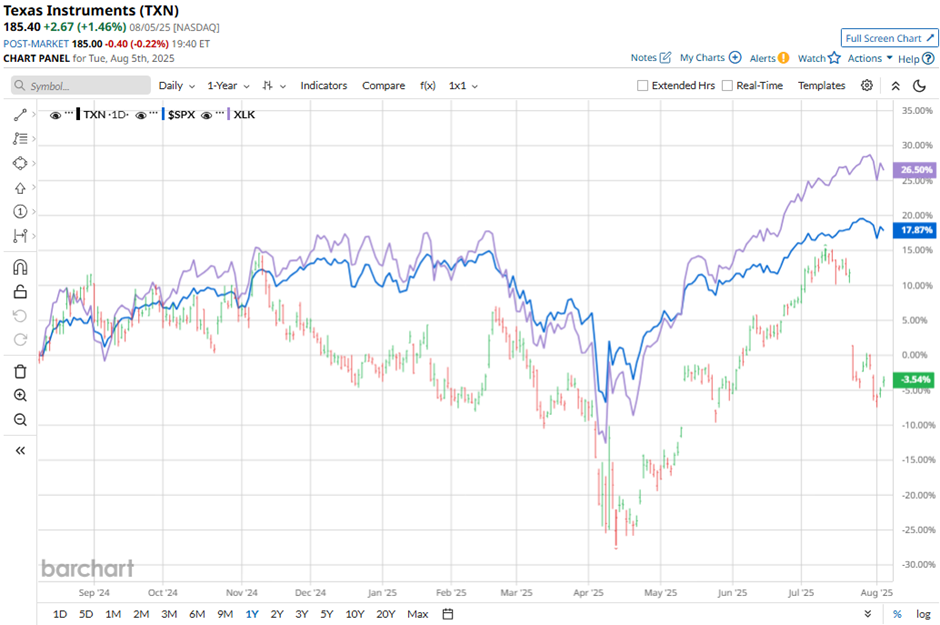
Task: Click the undo arrow icon
Action: [x=20, y=316]
